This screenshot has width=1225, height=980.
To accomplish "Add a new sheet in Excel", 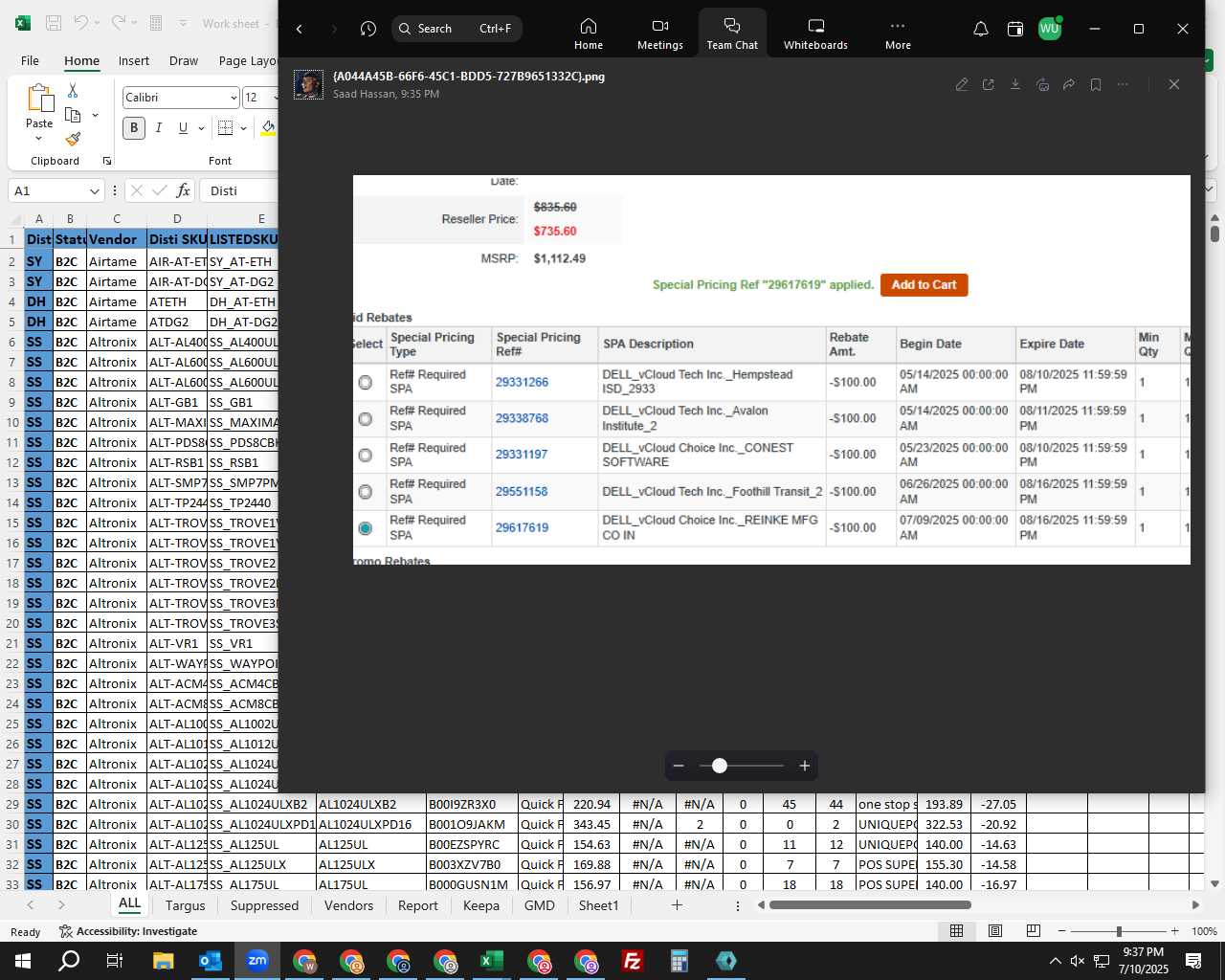I will tap(677, 905).
